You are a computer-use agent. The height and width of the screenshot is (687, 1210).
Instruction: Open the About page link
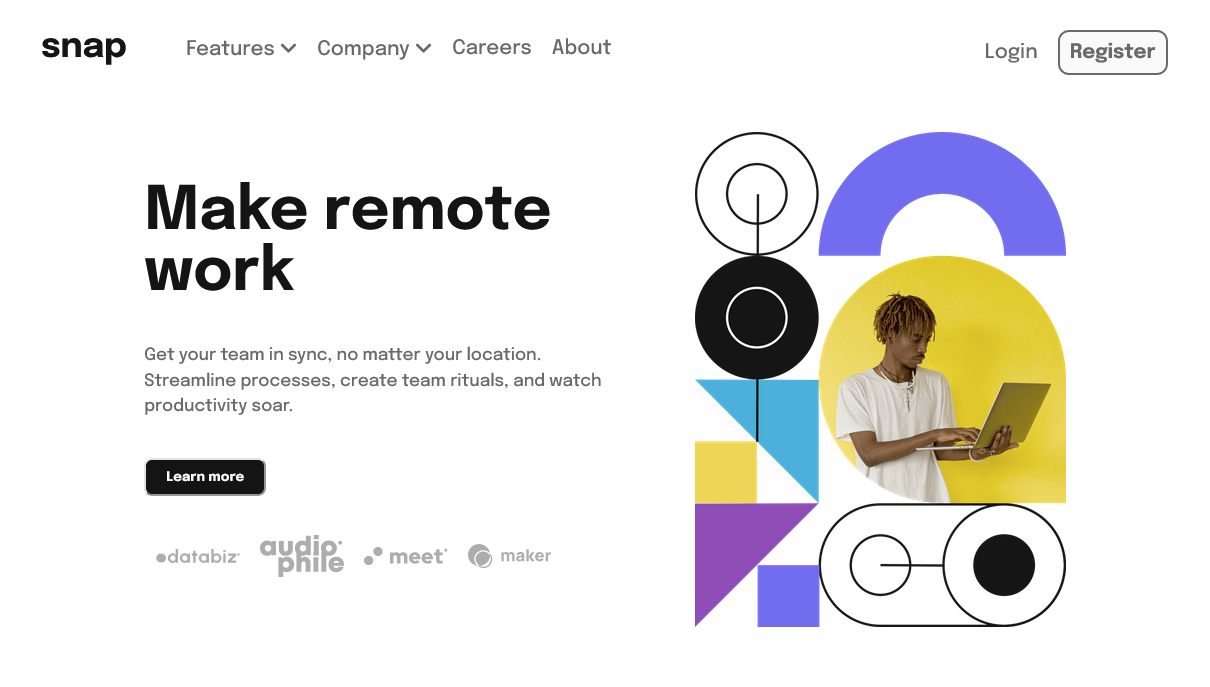581,47
